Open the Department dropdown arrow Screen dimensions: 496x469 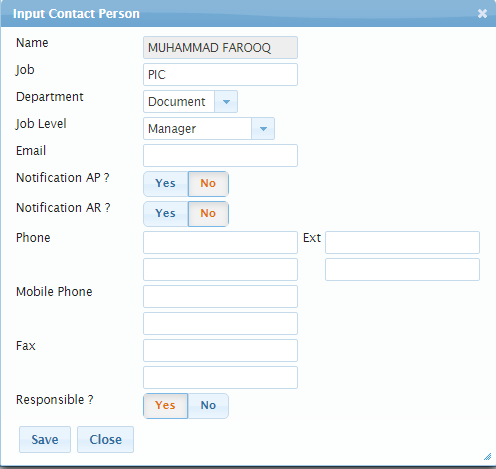click(x=226, y=102)
